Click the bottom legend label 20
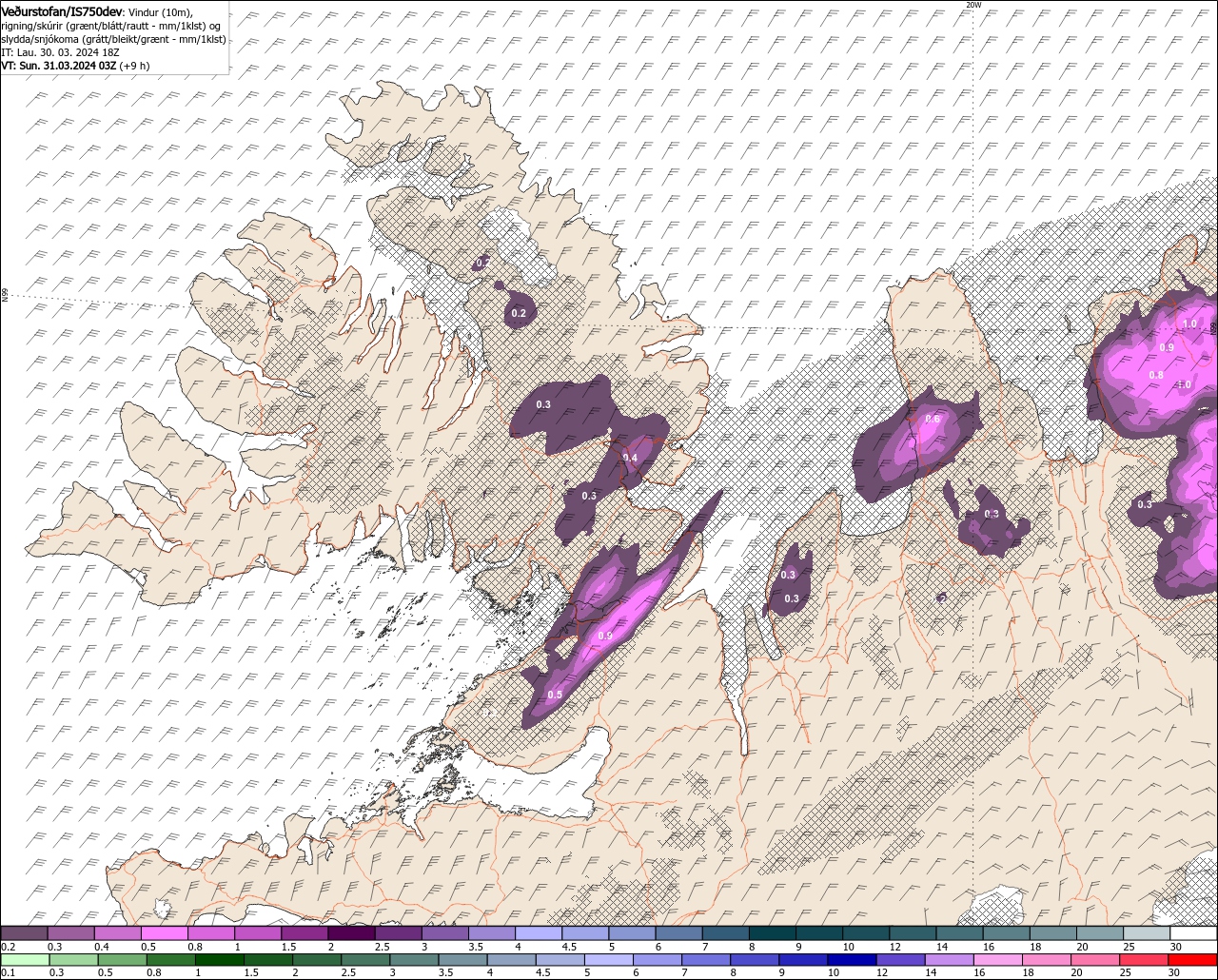This screenshot has width=1218, height=980. coord(1075,972)
